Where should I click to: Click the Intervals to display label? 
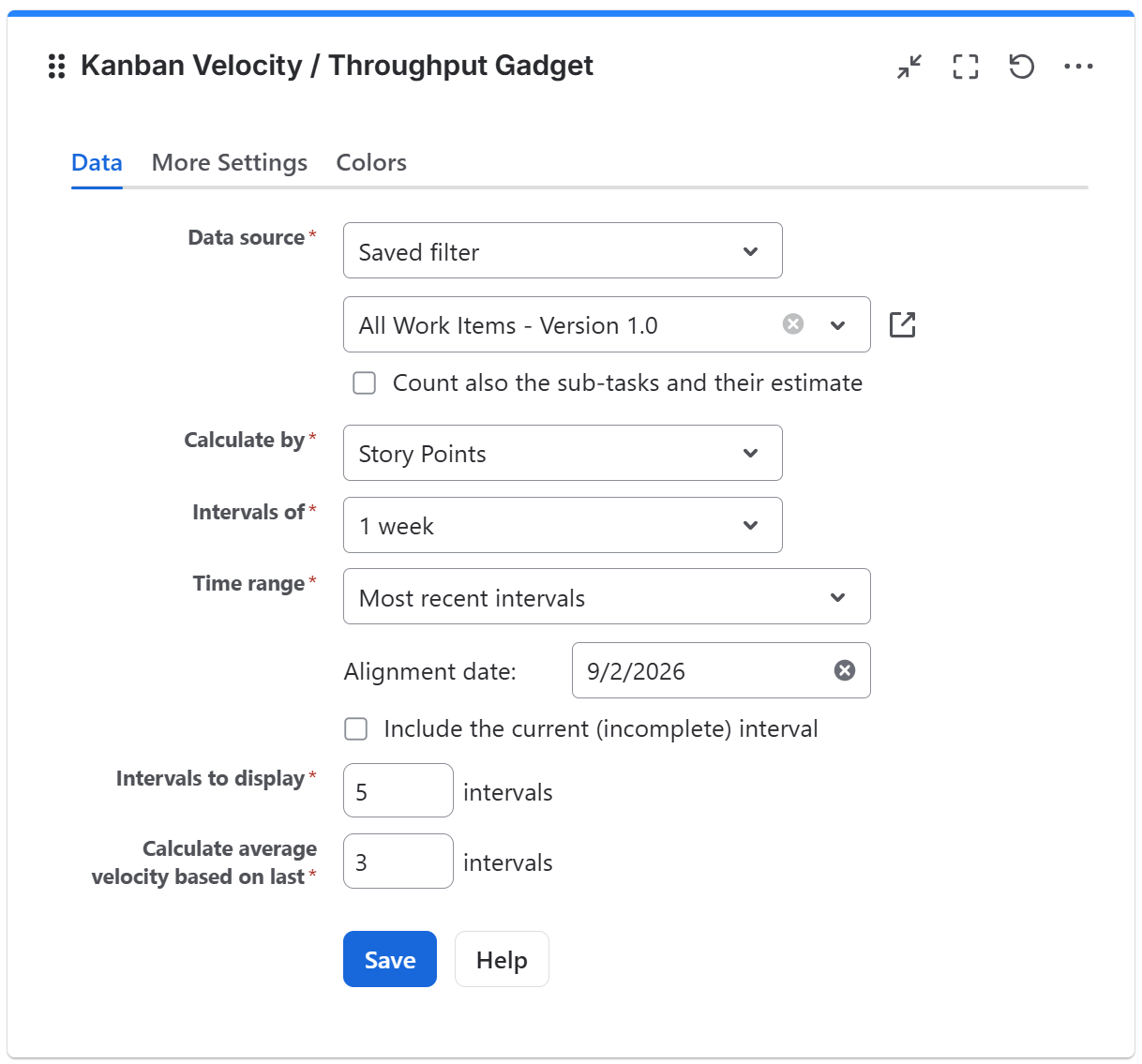pos(210,778)
